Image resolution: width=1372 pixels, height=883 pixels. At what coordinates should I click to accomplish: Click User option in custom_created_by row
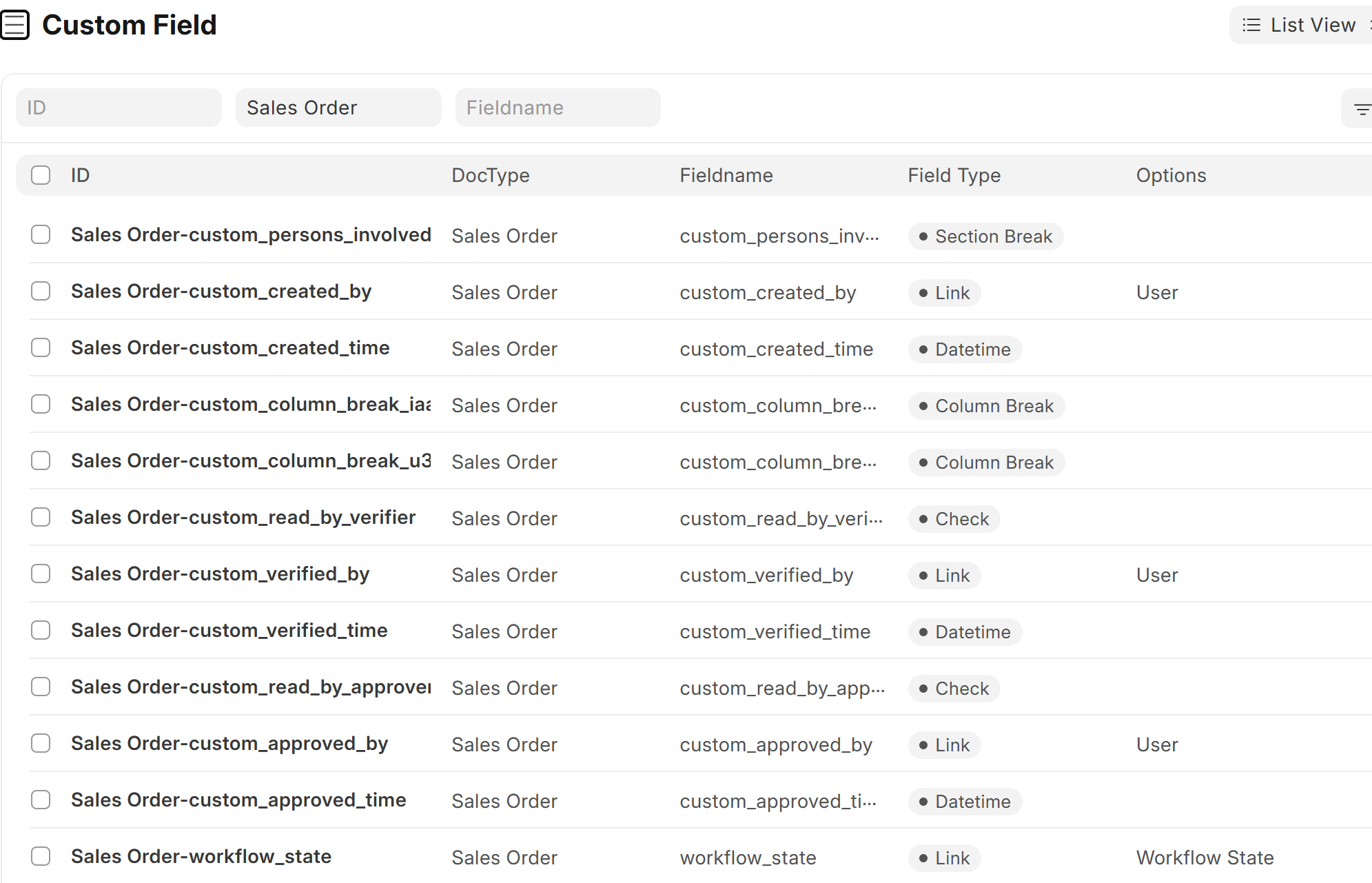tap(1157, 292)
